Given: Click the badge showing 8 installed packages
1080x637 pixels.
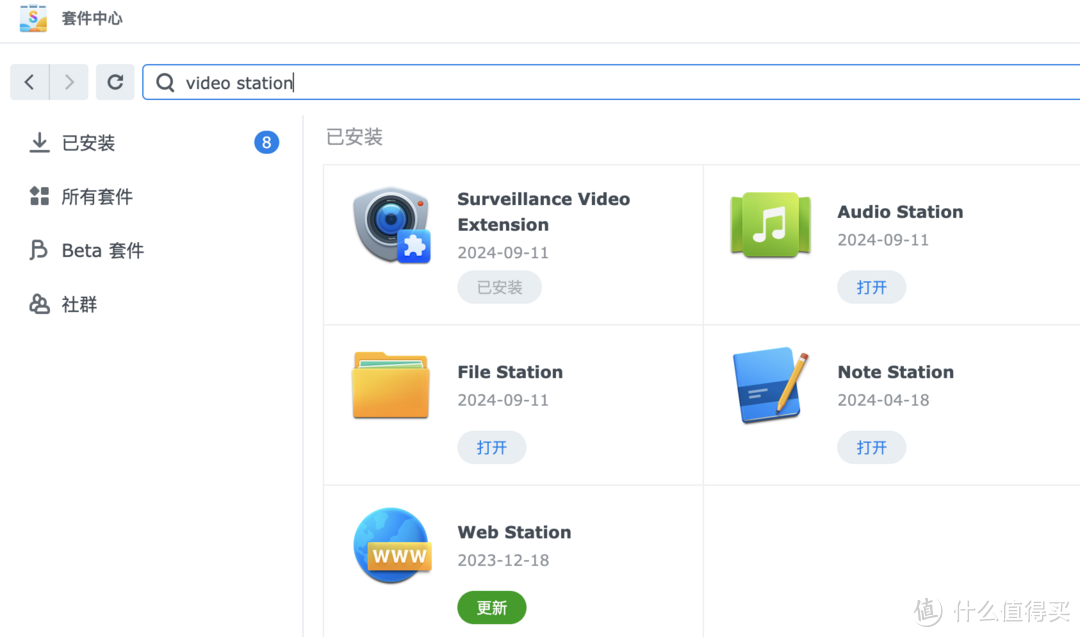Looking at the screenshot, I should (x=266, y=142).
